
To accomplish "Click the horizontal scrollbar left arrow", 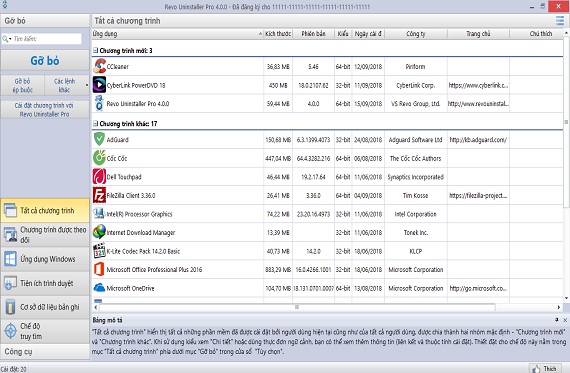I will [x=96, y=307].
